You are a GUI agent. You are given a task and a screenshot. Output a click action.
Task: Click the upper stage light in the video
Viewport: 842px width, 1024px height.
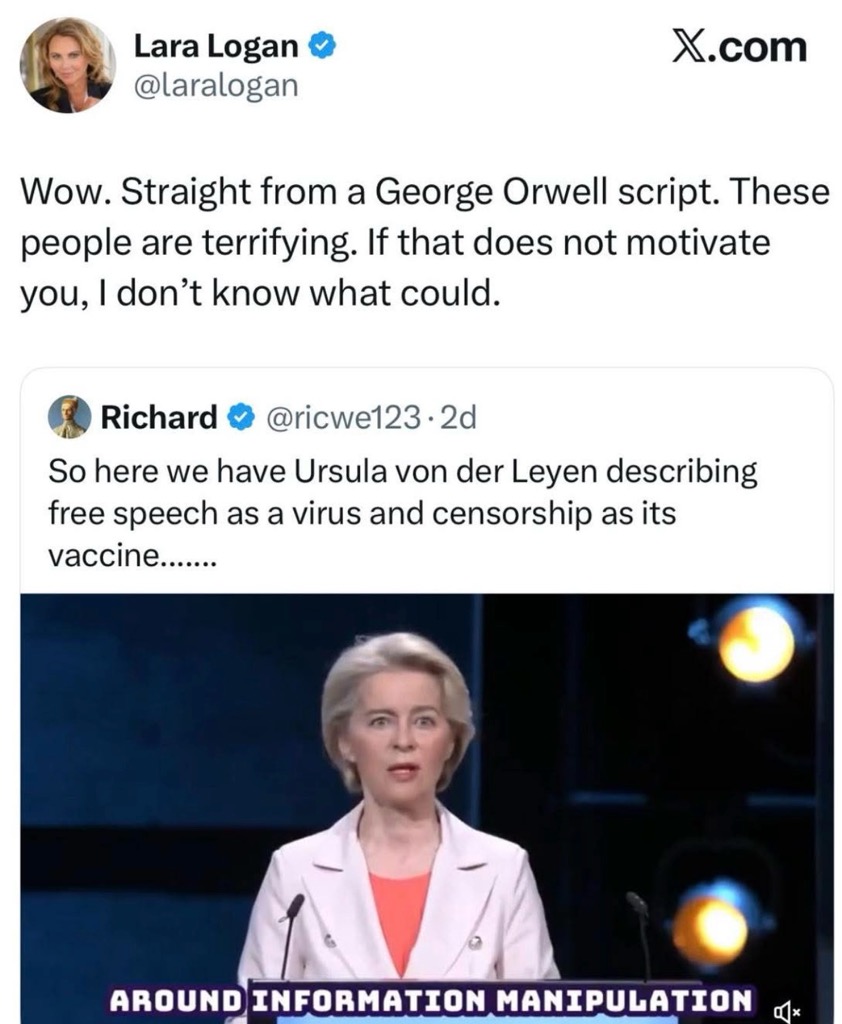[757, 641]
